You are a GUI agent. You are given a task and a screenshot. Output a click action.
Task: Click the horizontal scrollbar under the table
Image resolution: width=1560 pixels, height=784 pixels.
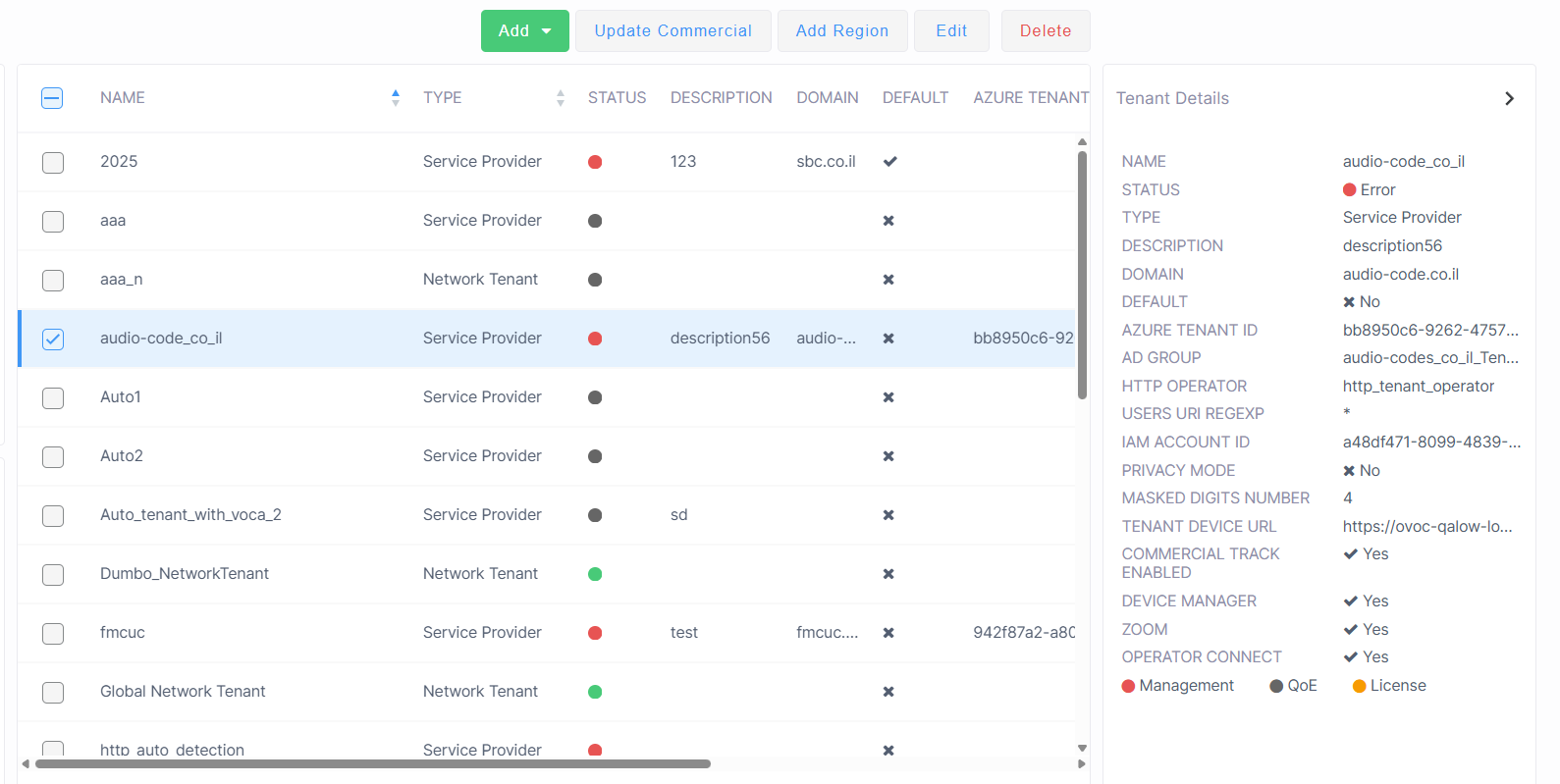tap(373, 763)
